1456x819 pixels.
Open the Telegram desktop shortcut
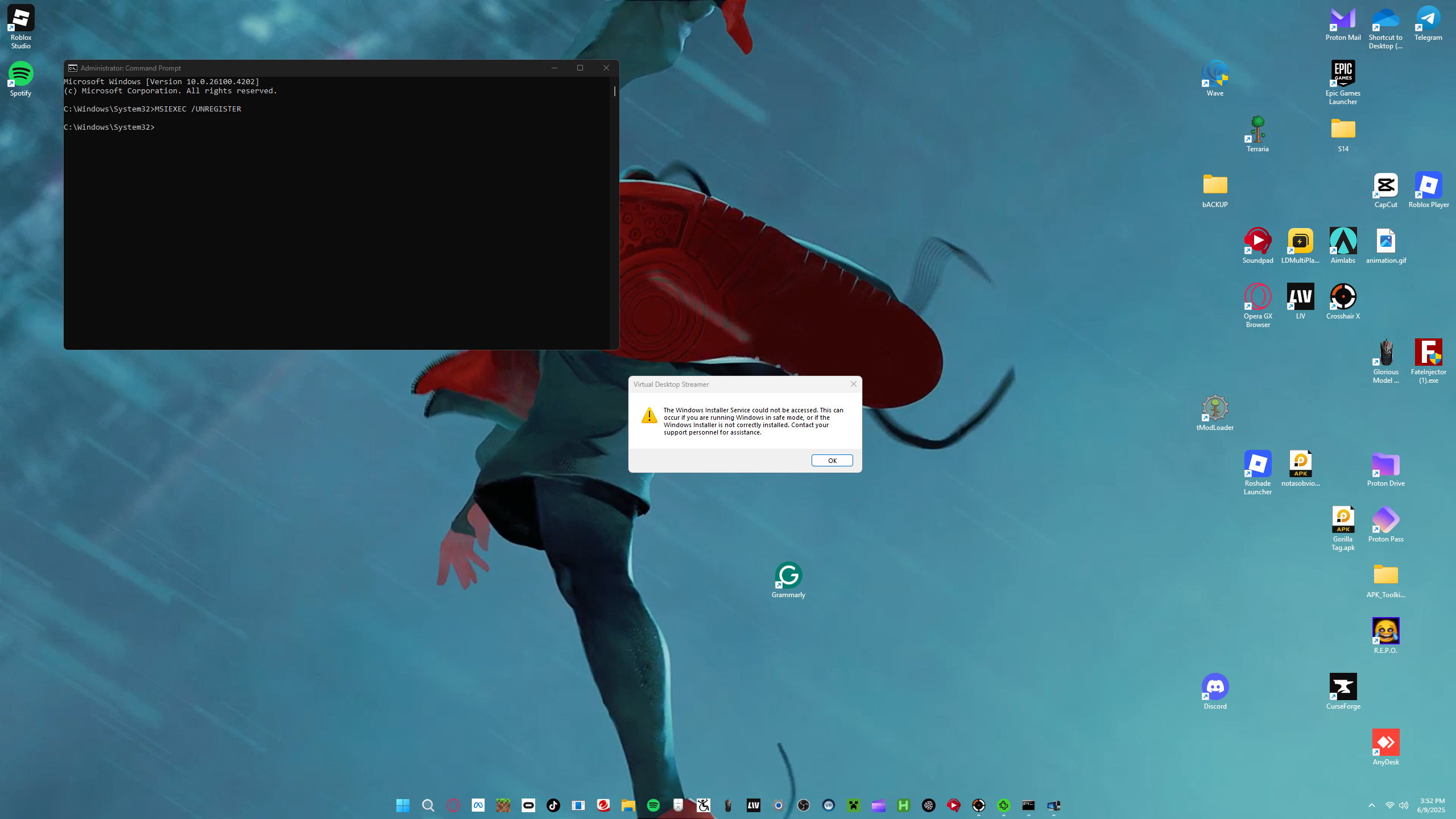pos(1428,19)
